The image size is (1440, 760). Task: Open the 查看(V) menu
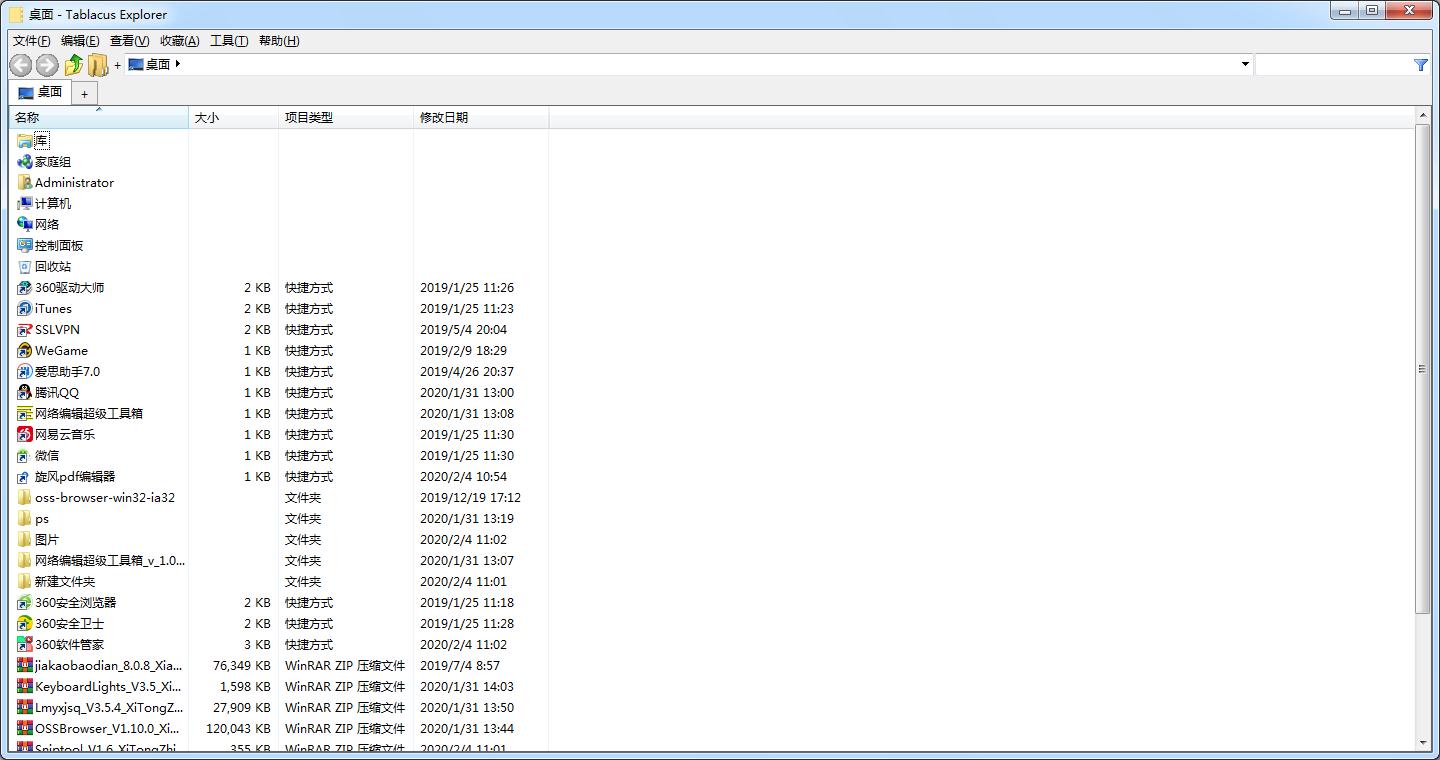129,41
